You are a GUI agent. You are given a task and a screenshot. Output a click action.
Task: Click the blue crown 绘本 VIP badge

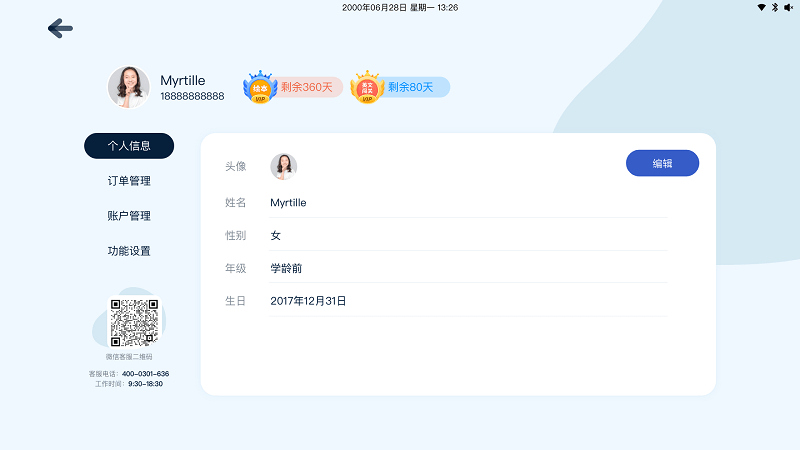260,87
